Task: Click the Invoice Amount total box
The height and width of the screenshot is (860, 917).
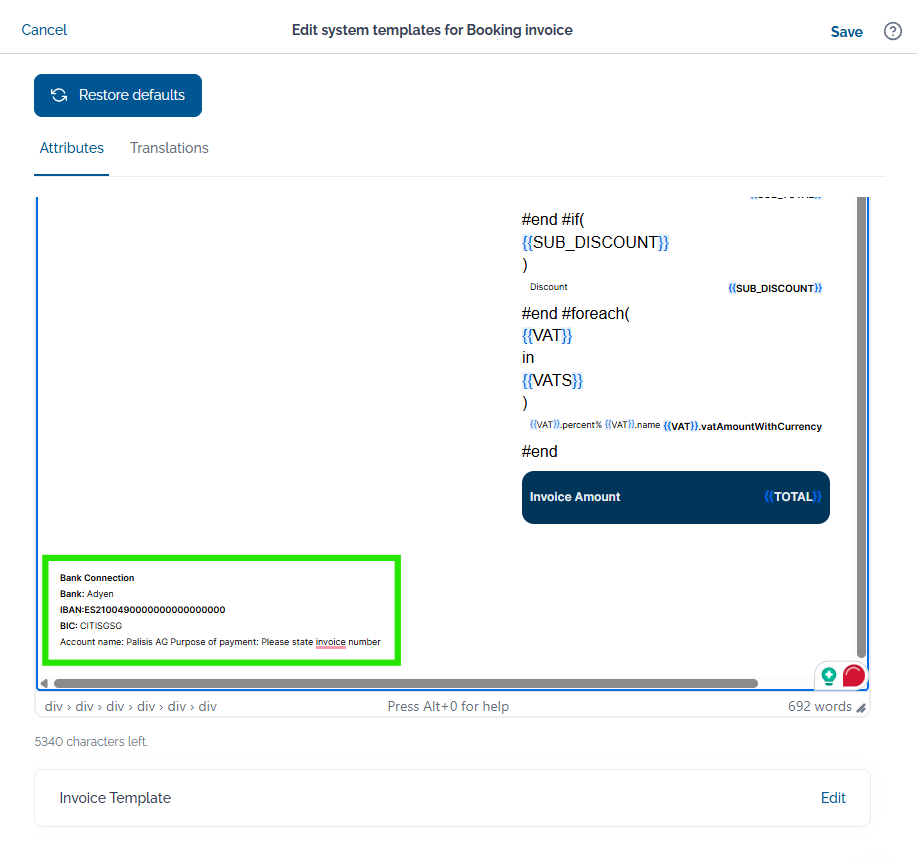Action: pos(675,497)
